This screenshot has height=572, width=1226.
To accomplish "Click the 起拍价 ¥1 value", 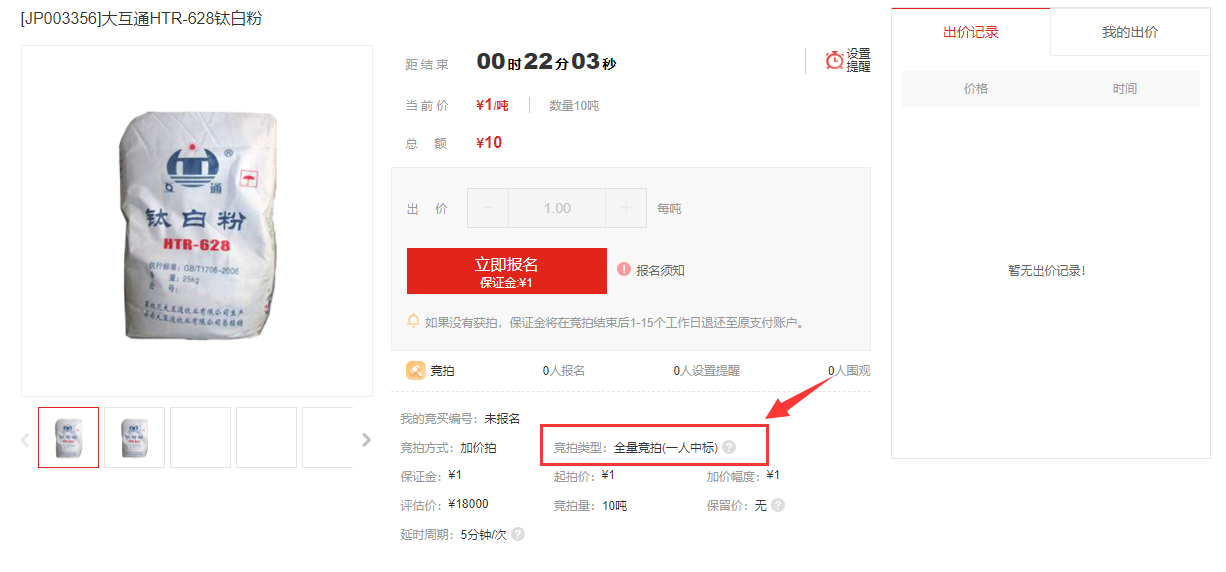I will click(608, 475).
